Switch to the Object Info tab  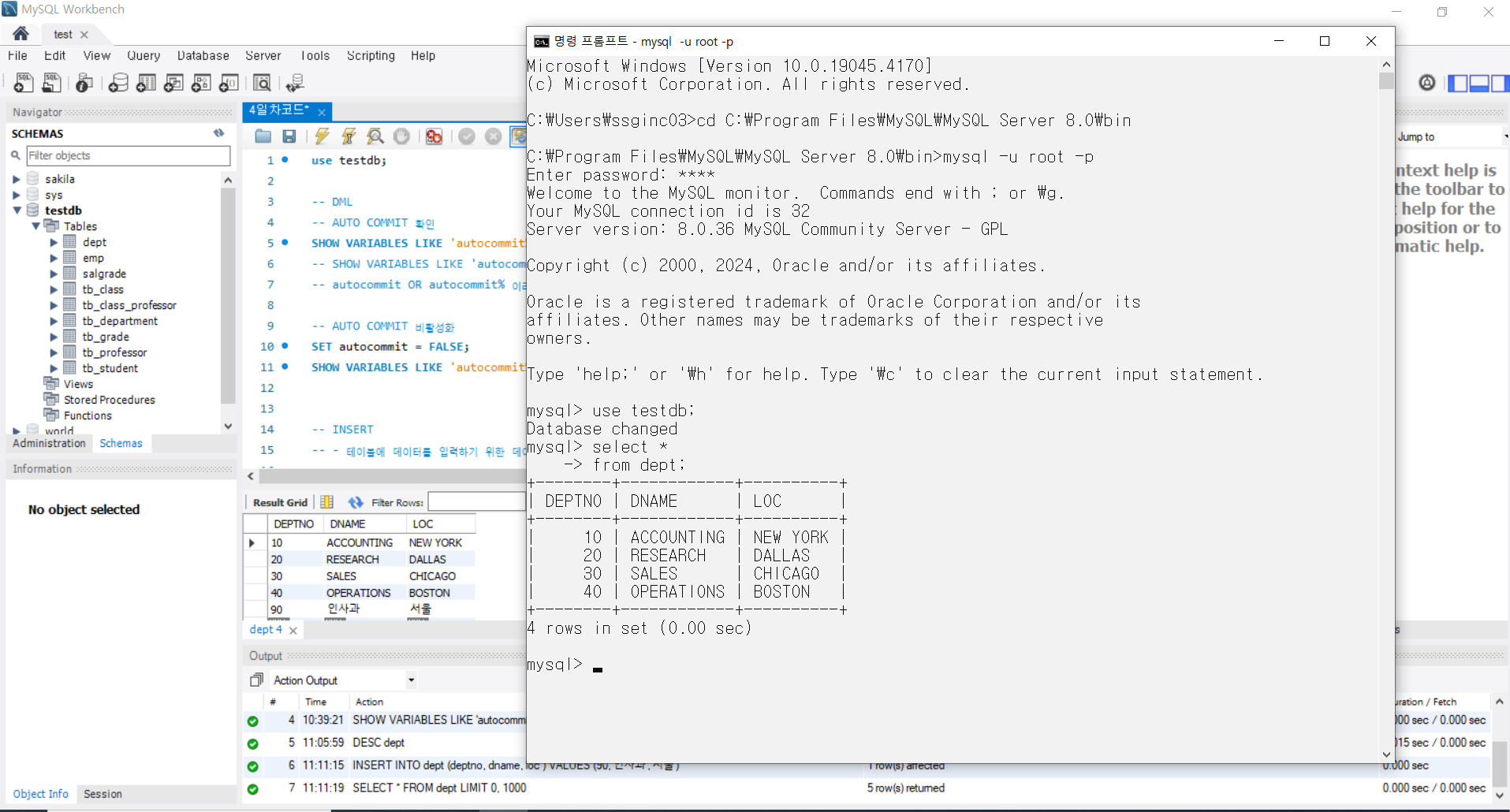click(40, 794)
